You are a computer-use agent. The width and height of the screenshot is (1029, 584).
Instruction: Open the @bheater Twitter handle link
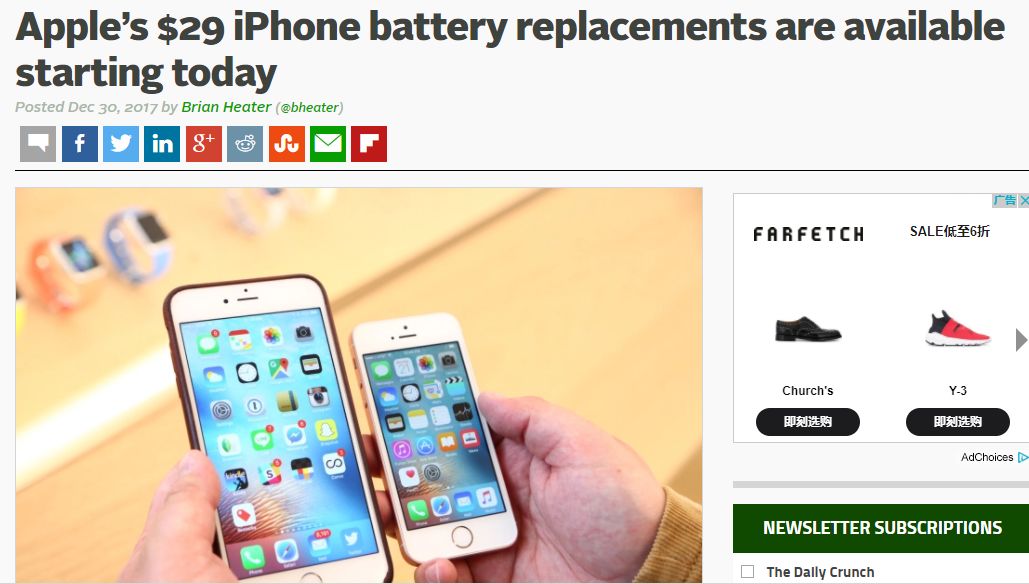pyautogui.click(x=309, y=108)
